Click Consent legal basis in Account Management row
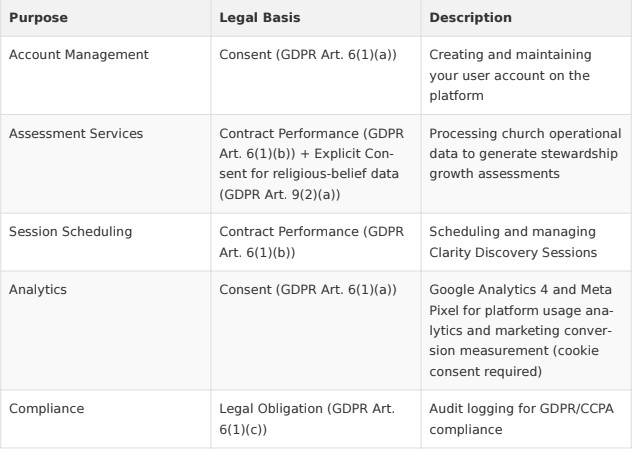Screen dimensions: 632x449 (308, 54)
